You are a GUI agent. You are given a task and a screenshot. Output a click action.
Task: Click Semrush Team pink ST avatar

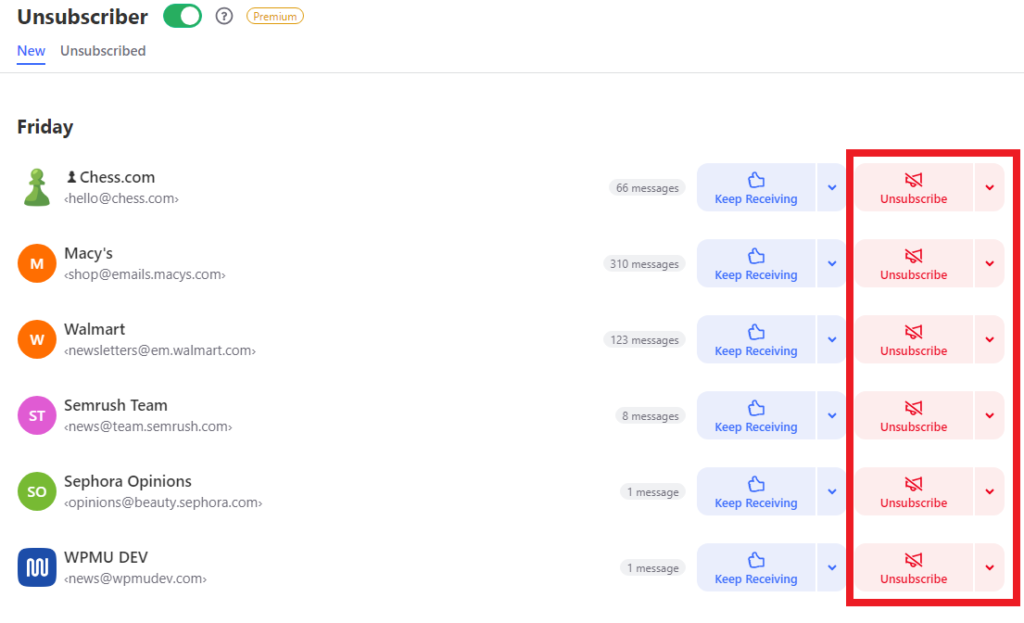point(37,415)
